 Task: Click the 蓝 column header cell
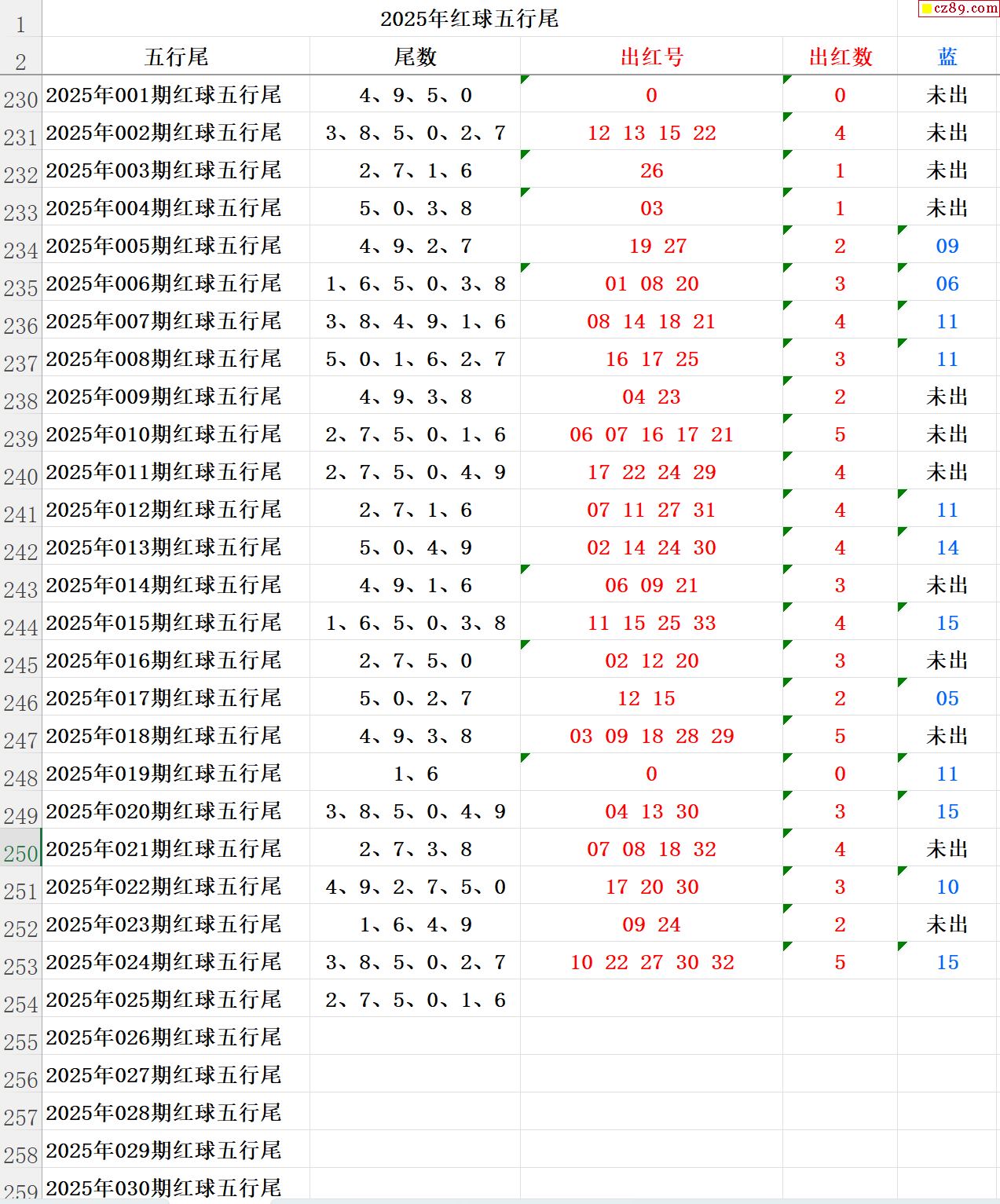(947, 57)
